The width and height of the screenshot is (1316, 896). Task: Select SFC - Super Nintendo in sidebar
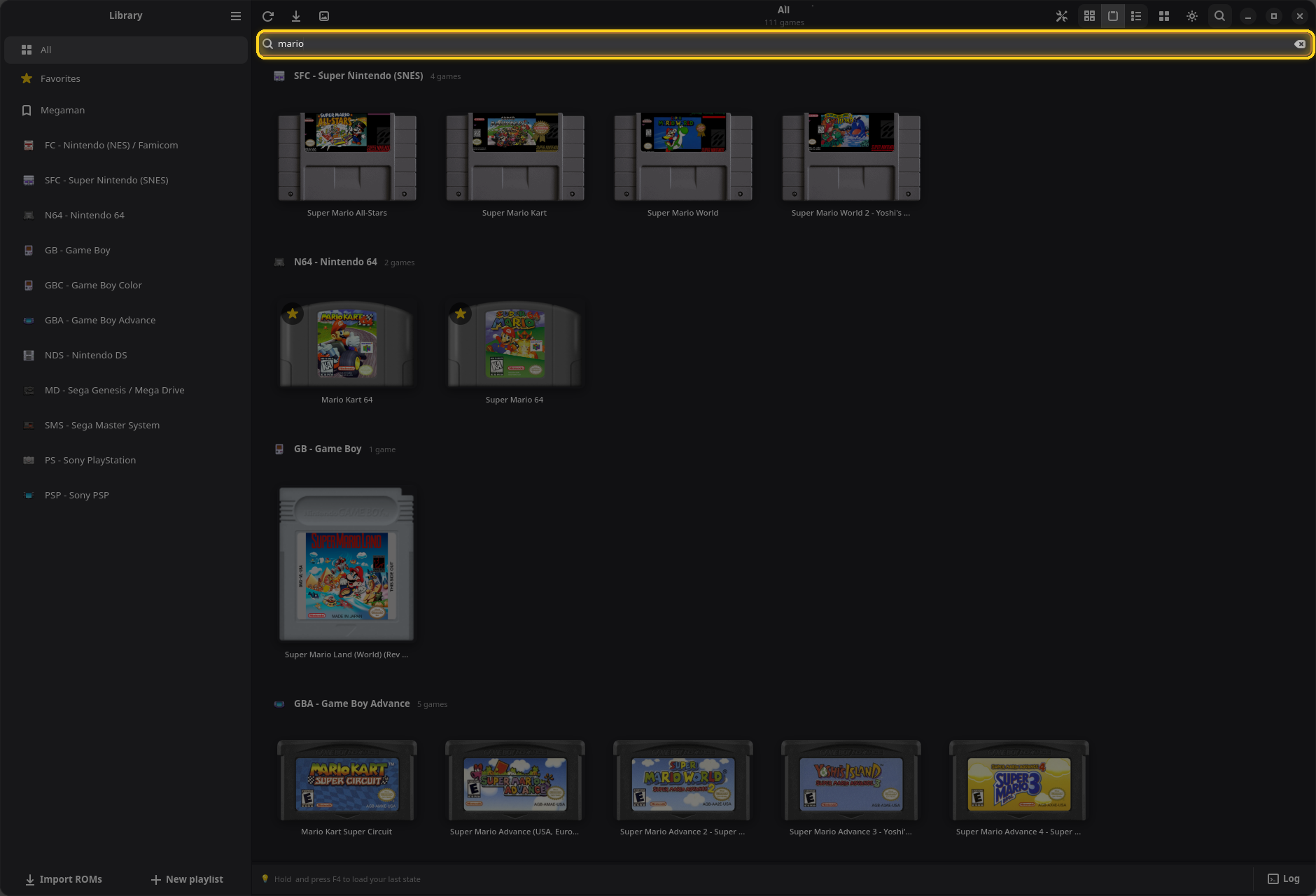point(126,180)
